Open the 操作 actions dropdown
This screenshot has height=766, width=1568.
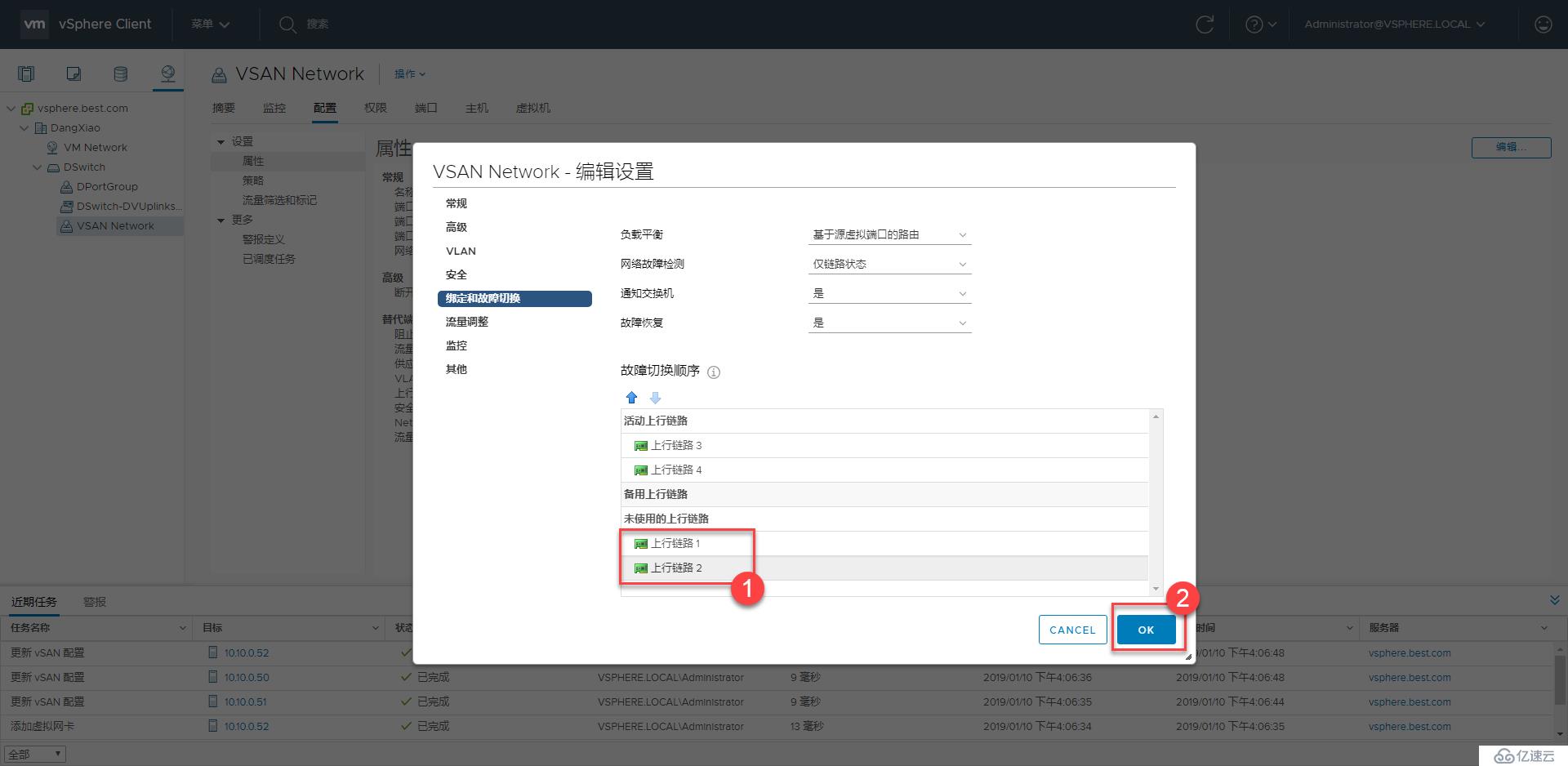click(410, 73)
